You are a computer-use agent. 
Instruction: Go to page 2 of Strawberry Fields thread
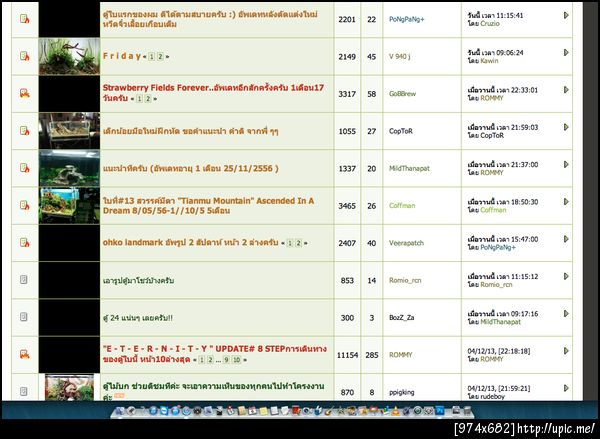pos(148,99)
